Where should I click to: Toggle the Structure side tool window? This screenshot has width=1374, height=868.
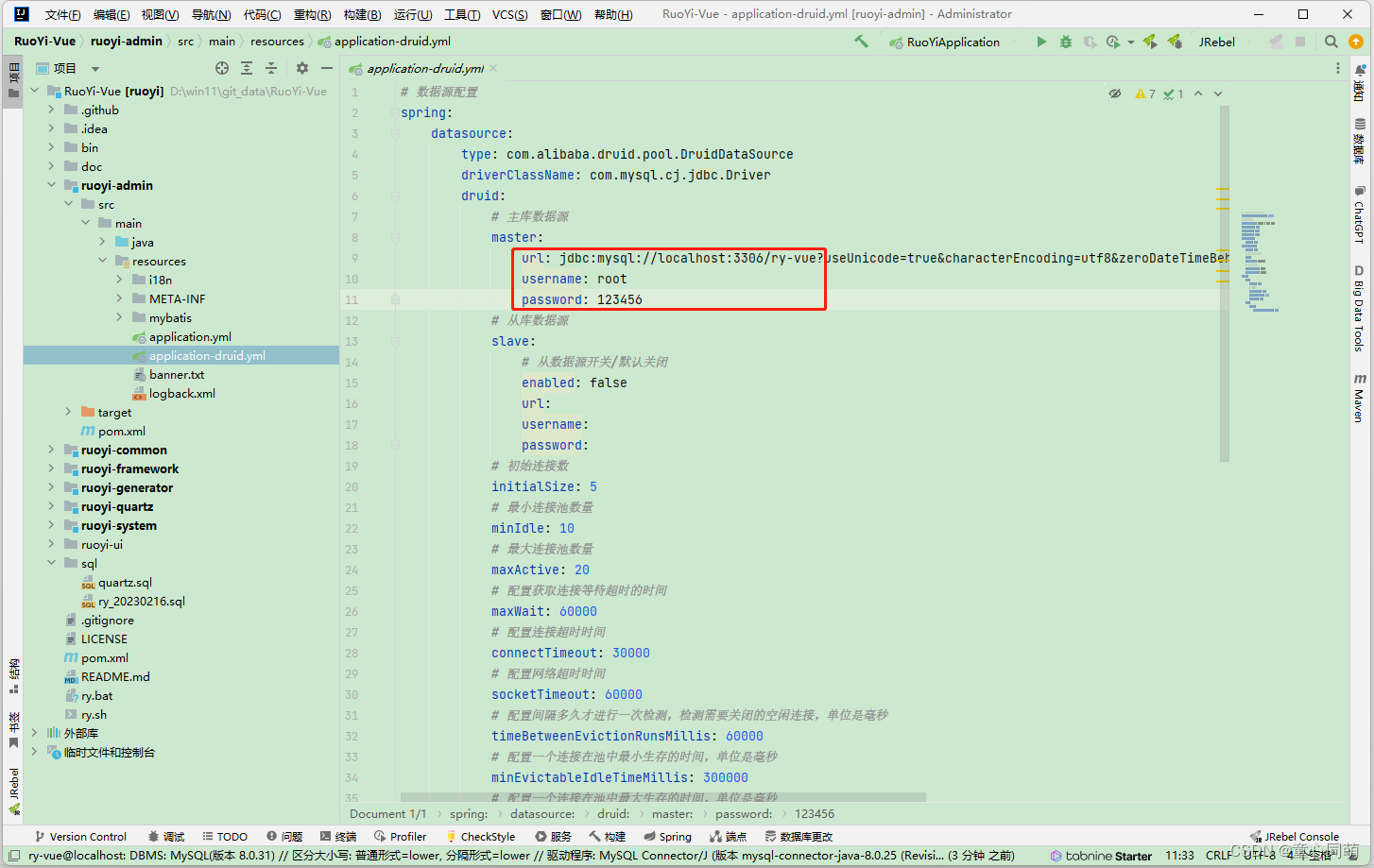click(13, 675)
